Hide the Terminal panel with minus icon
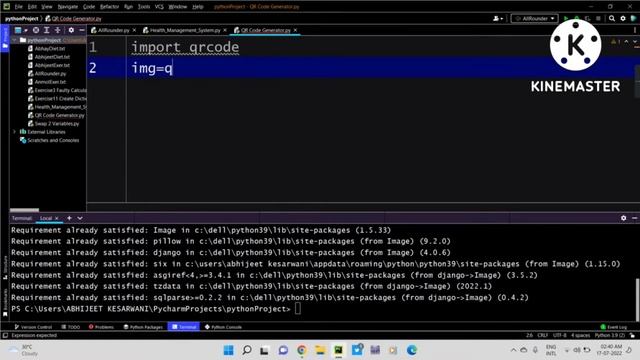Screen dimensions: 640x360 634,218
